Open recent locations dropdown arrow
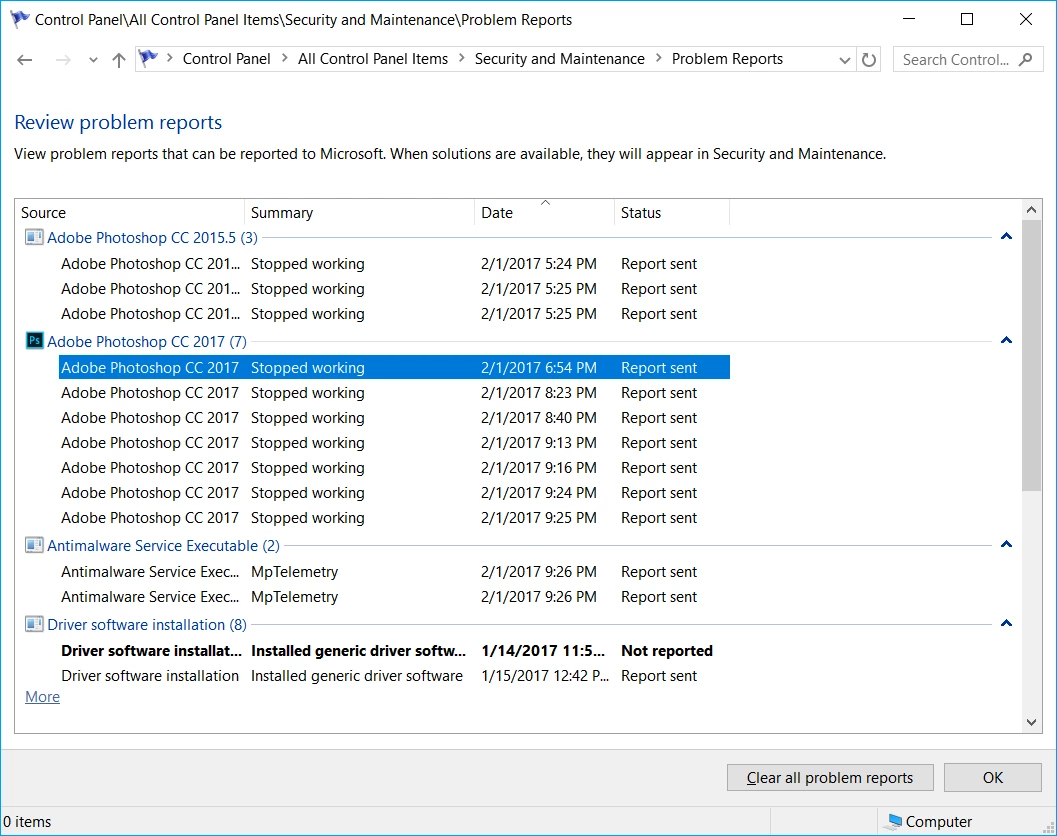The image size is (1057, 836). point(93,60)
